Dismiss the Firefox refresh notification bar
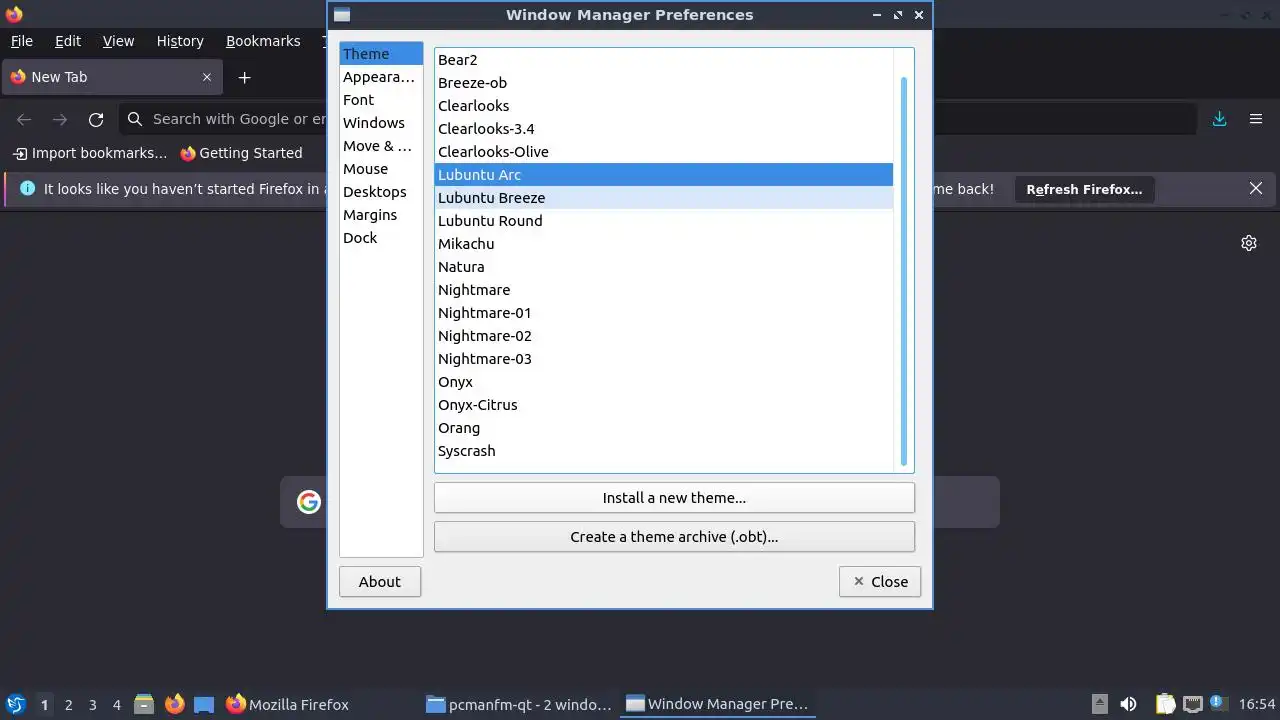Screen dimensions: 1280x720 pyautogui.click(x=1256, y=189)
